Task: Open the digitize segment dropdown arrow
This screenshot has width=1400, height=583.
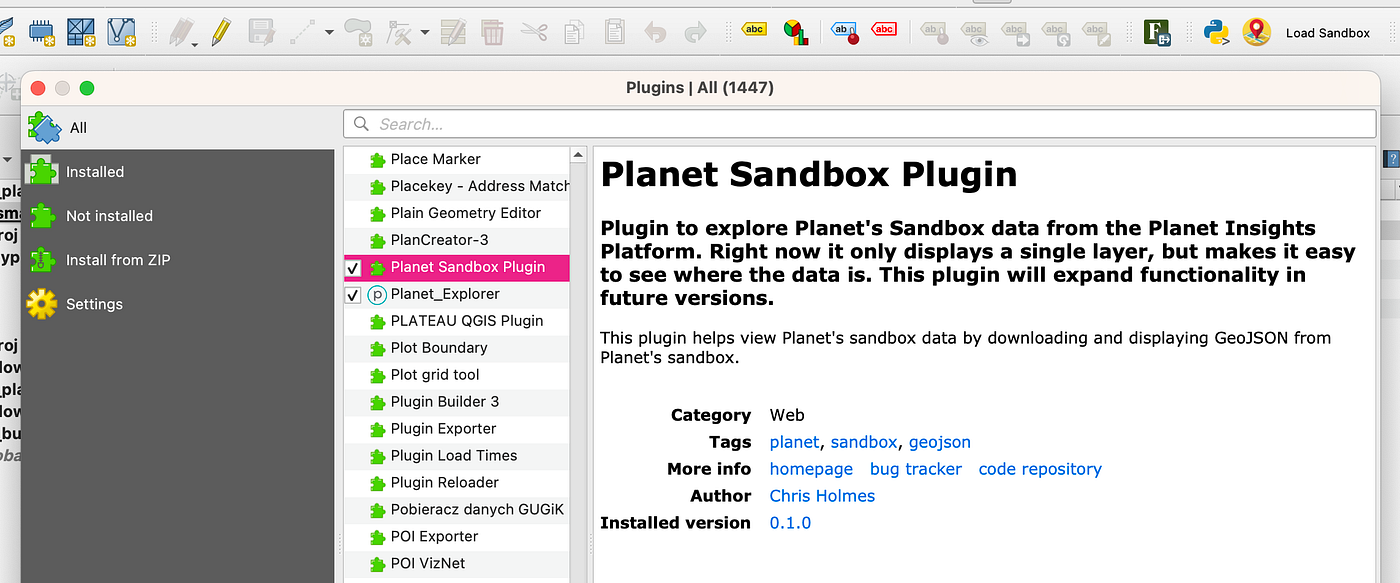Action: coord(329,32)
